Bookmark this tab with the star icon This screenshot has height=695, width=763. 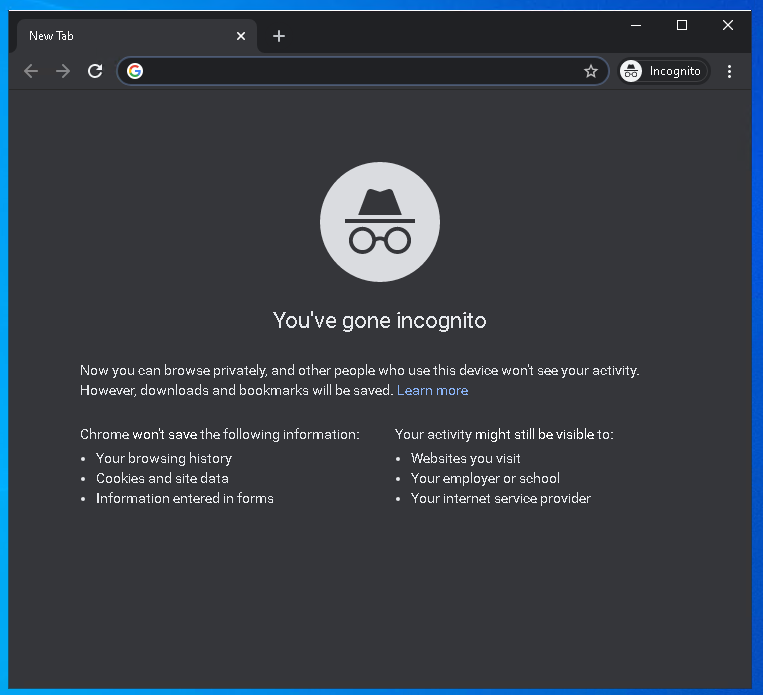coord(591,71)
